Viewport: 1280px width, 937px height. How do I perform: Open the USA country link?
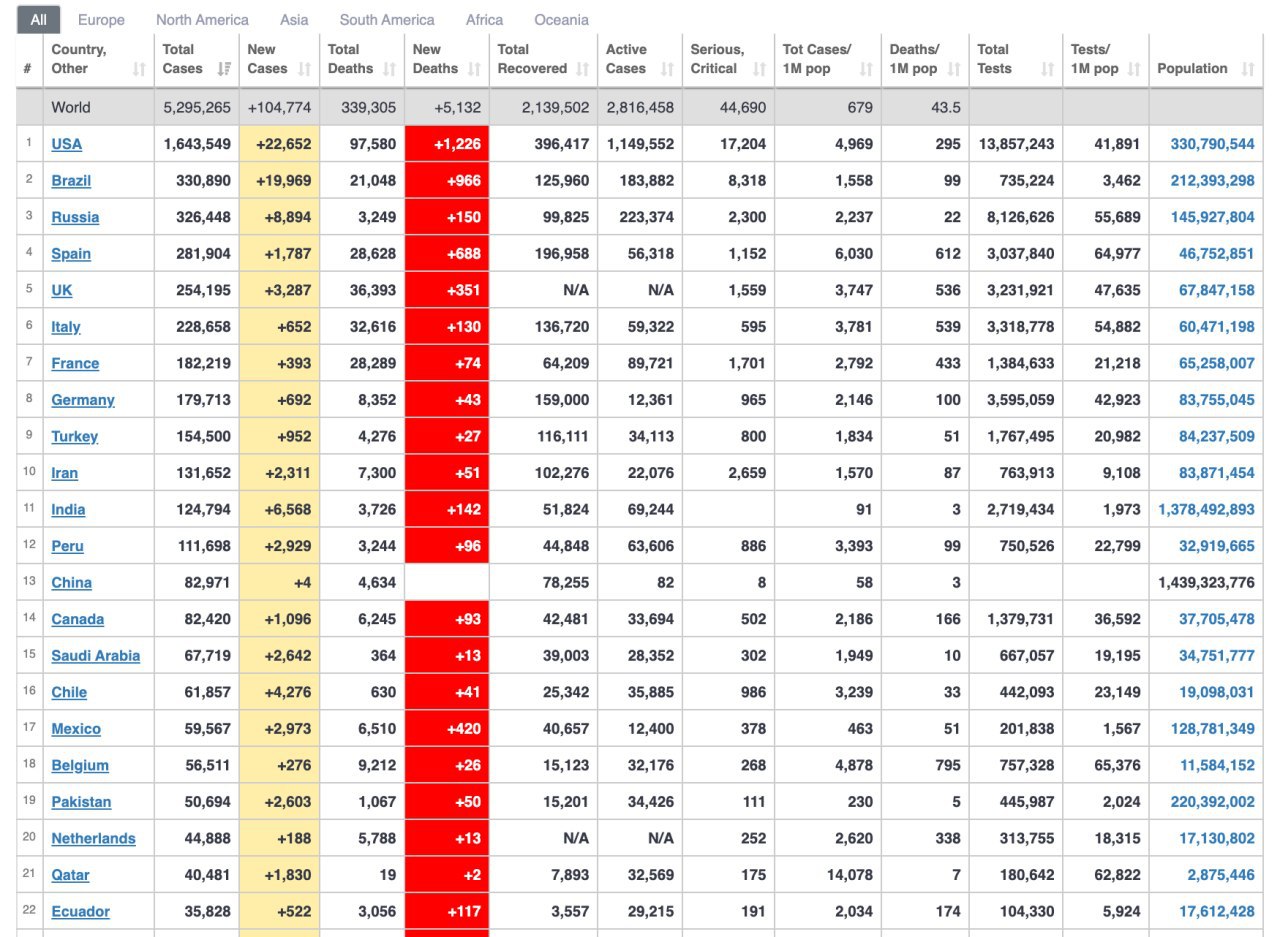pyautogui.click(x=67, y=144)
